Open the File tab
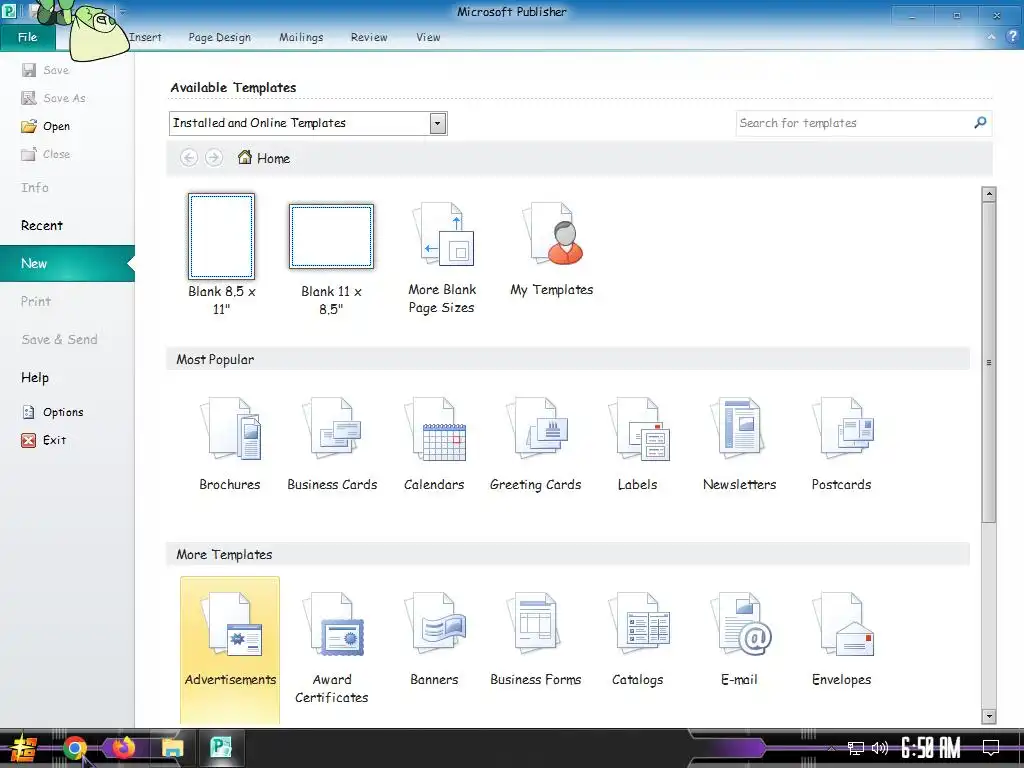 pos(27,37)
